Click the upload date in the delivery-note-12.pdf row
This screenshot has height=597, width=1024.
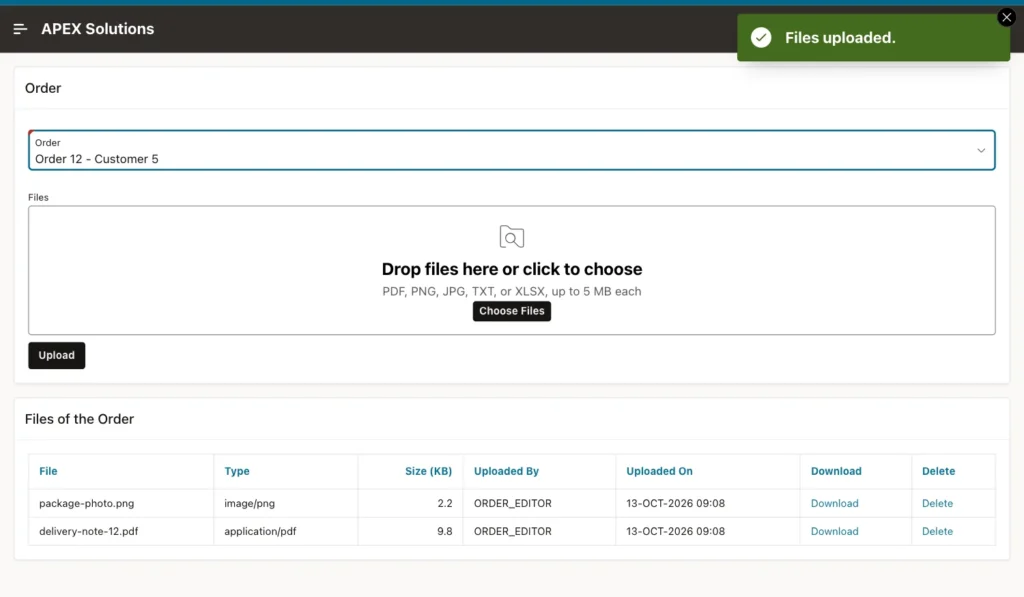[x=675, y=532]
